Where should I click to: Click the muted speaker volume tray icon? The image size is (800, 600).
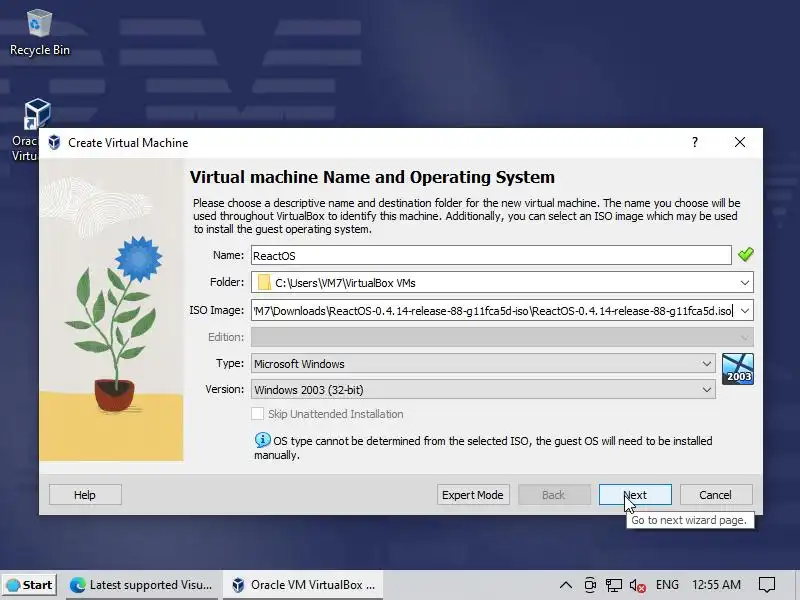(637, 585)
